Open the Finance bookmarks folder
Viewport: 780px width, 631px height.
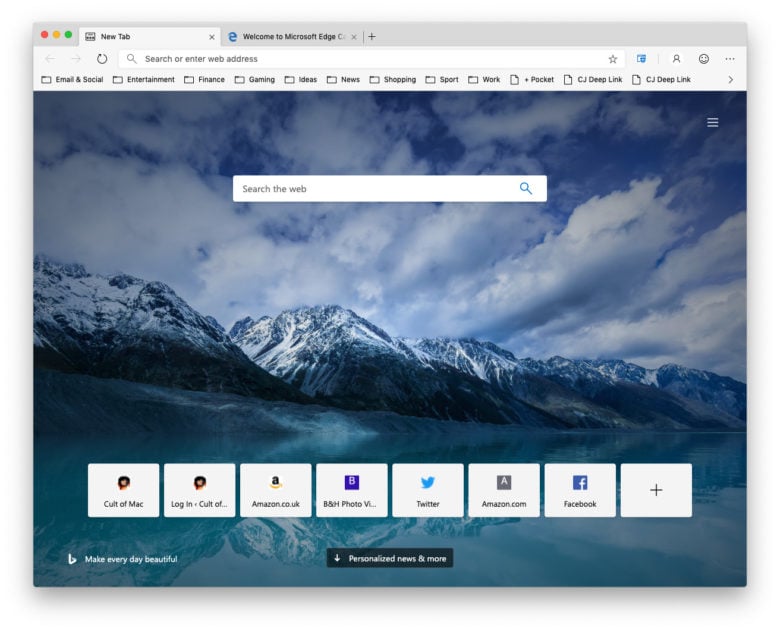[204, 80]
